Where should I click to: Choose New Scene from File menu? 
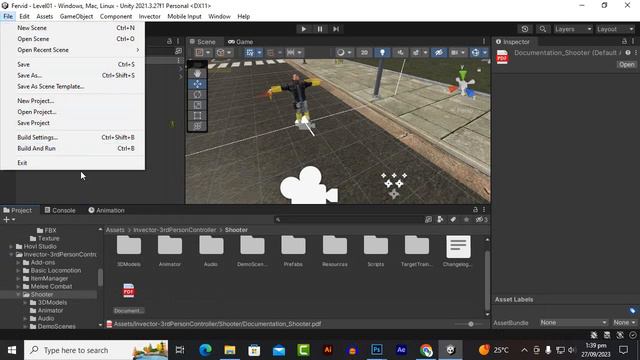point(72,28)
